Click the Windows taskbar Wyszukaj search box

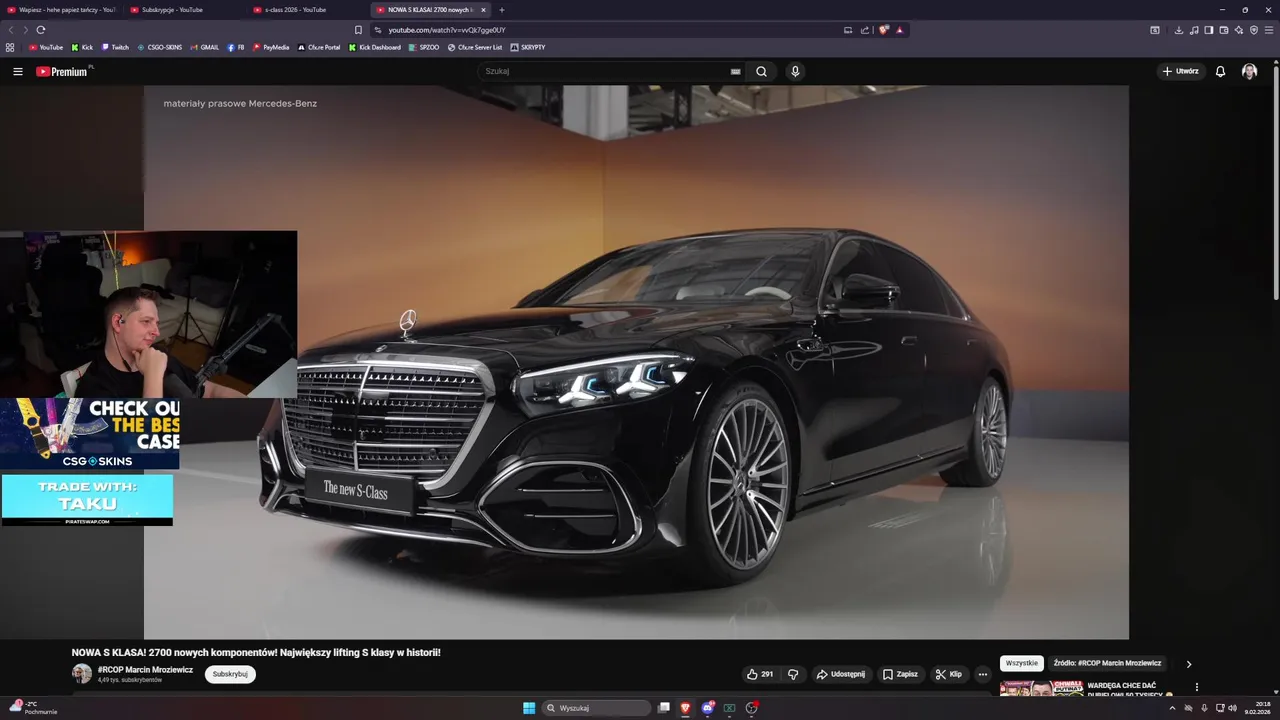coord(597,708)
